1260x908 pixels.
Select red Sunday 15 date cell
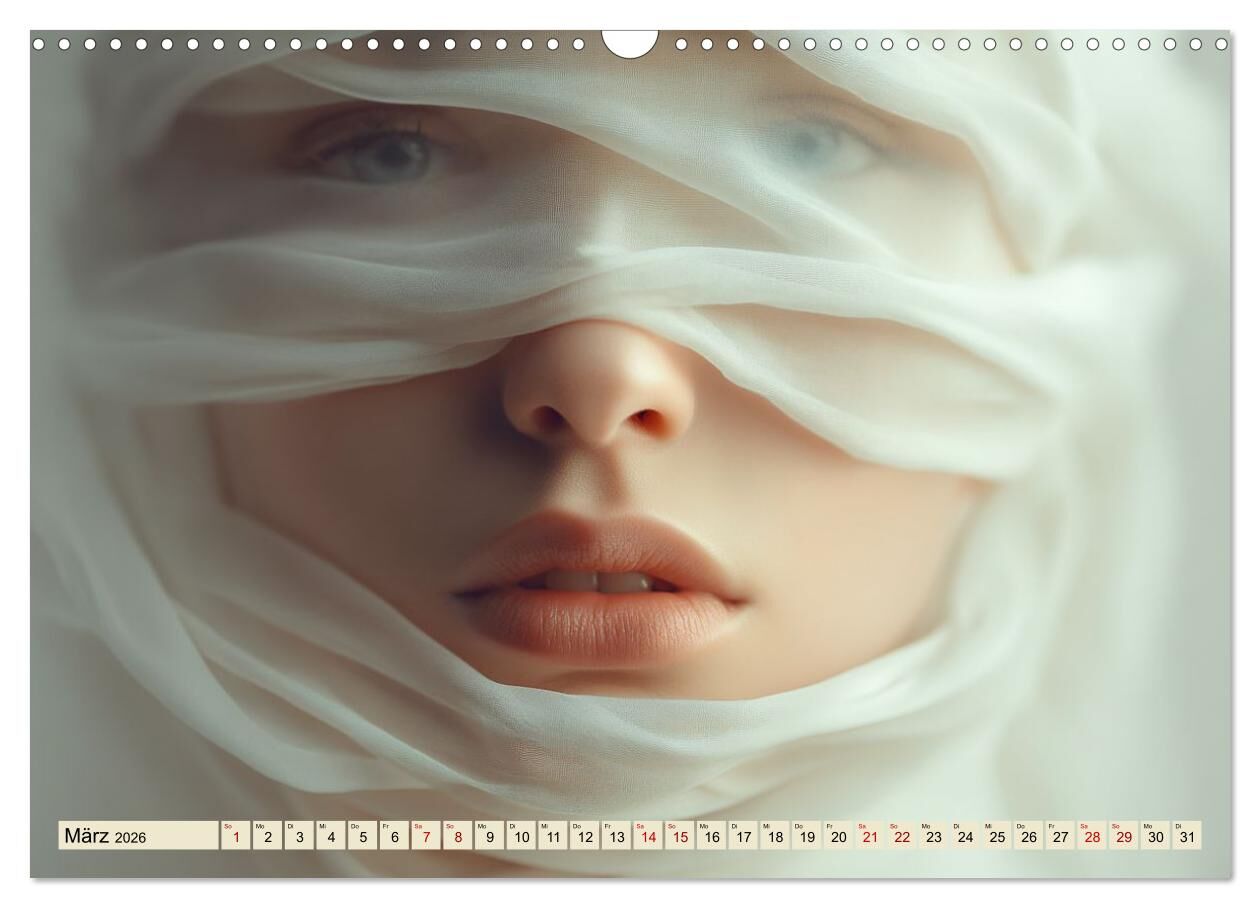[680, 836]
